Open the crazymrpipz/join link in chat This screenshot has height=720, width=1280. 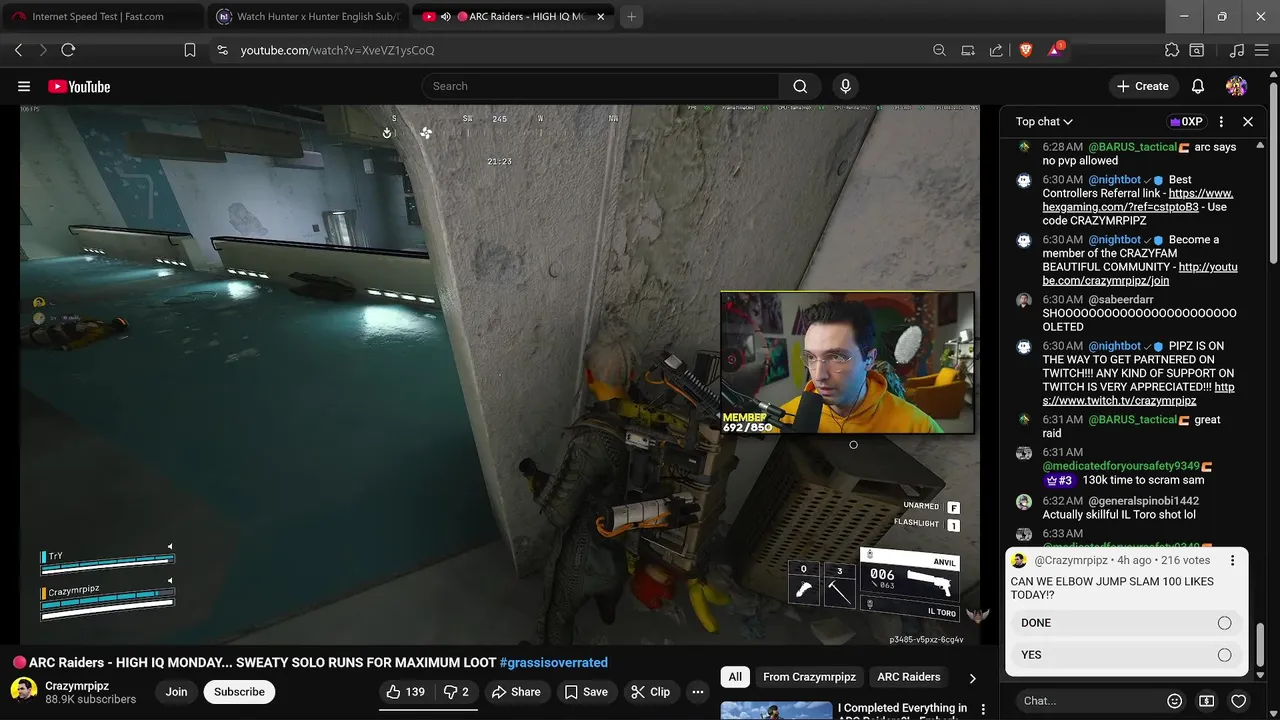coord(1140,274)
